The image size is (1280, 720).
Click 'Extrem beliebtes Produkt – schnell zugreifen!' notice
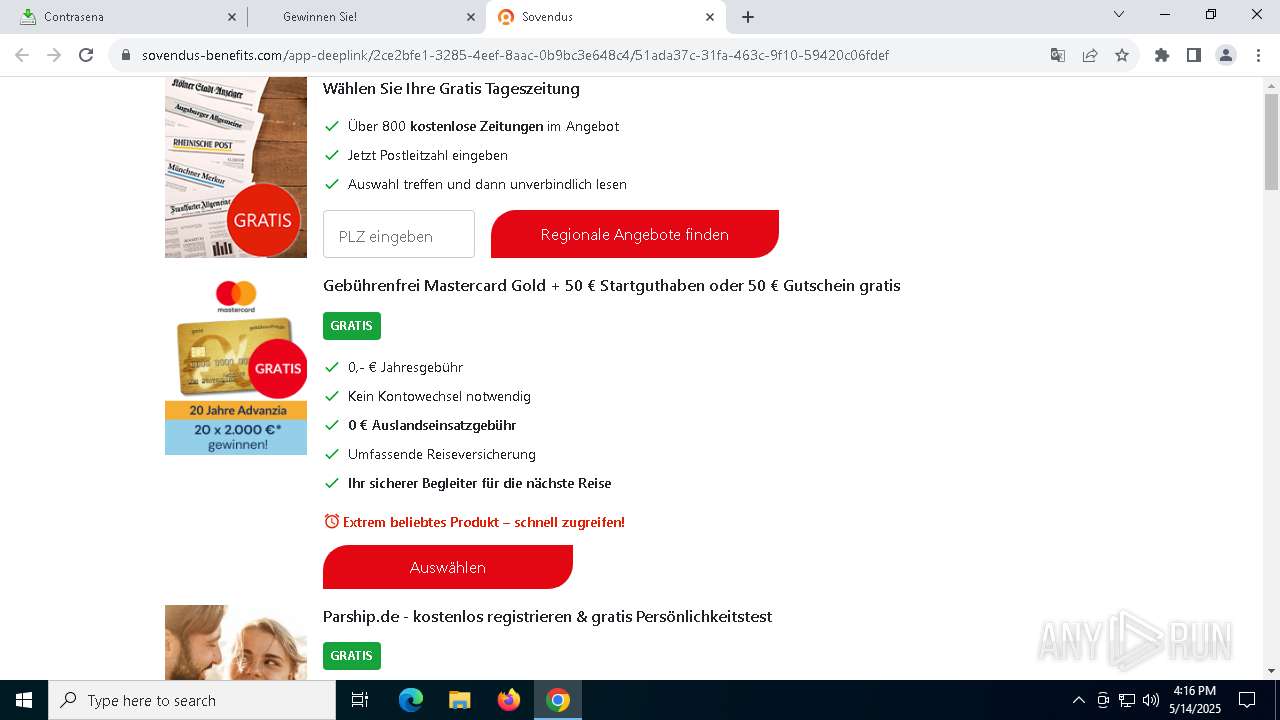(474, 522)
